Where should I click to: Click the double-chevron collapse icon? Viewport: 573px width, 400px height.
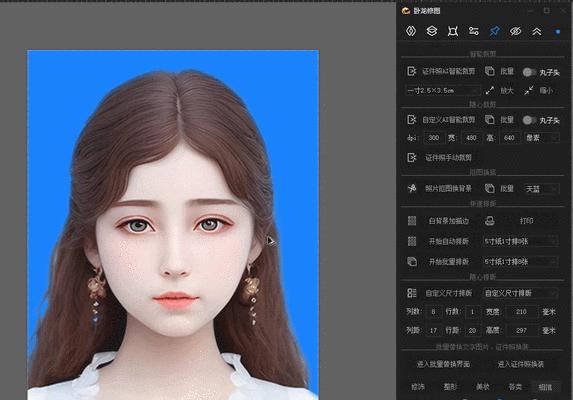[536, 31]
